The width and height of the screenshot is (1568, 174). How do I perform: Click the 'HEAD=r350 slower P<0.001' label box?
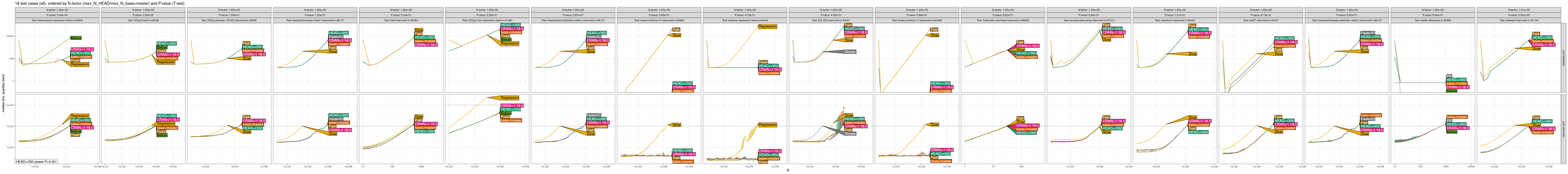[37, 162]
